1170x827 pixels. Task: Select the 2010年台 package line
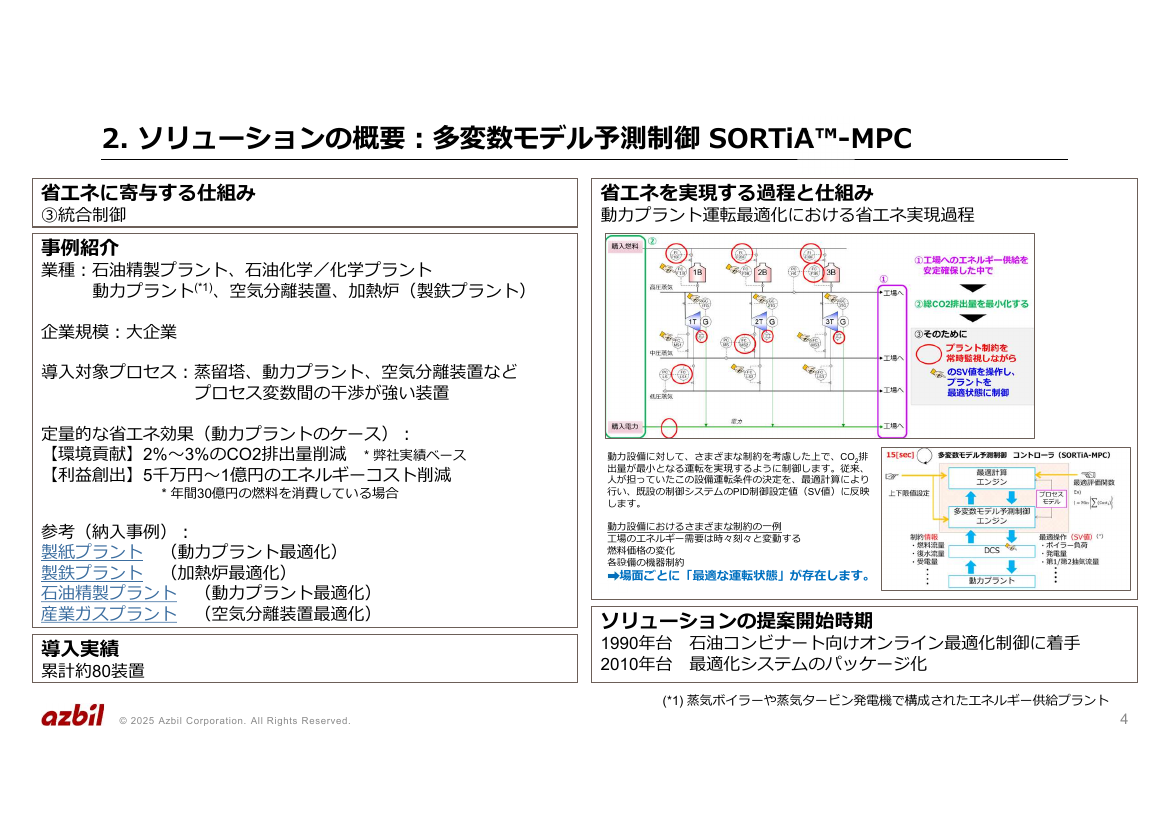(x=763, y=664)
